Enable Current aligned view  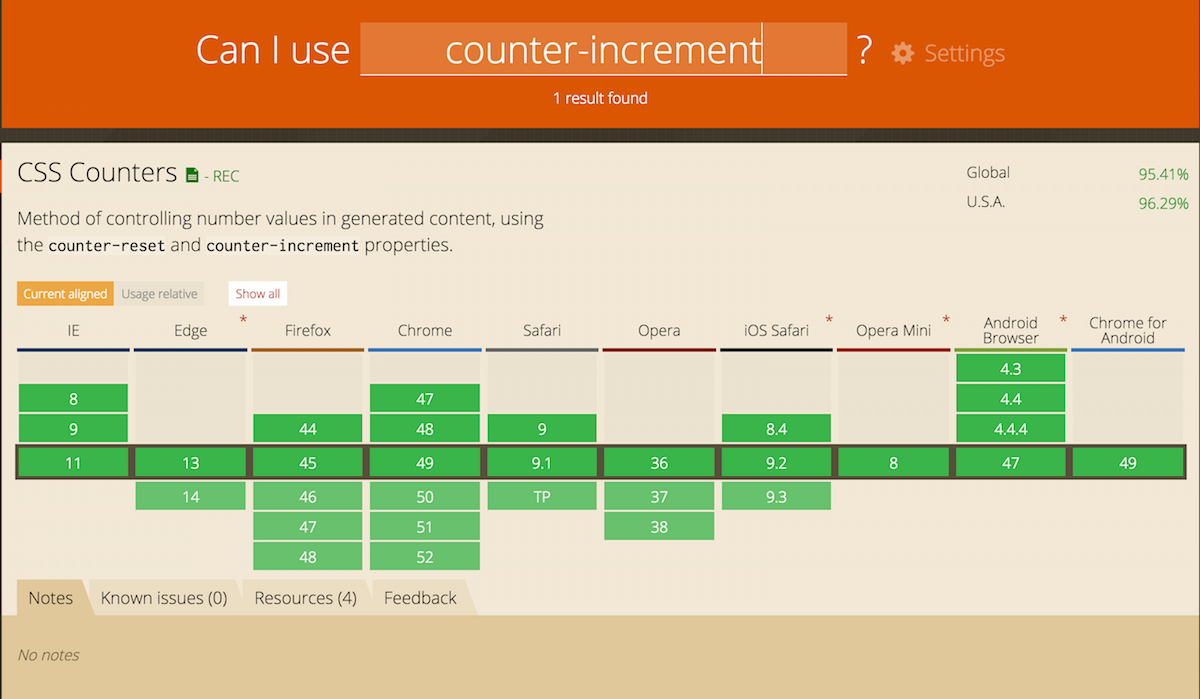tap(65, 294)
